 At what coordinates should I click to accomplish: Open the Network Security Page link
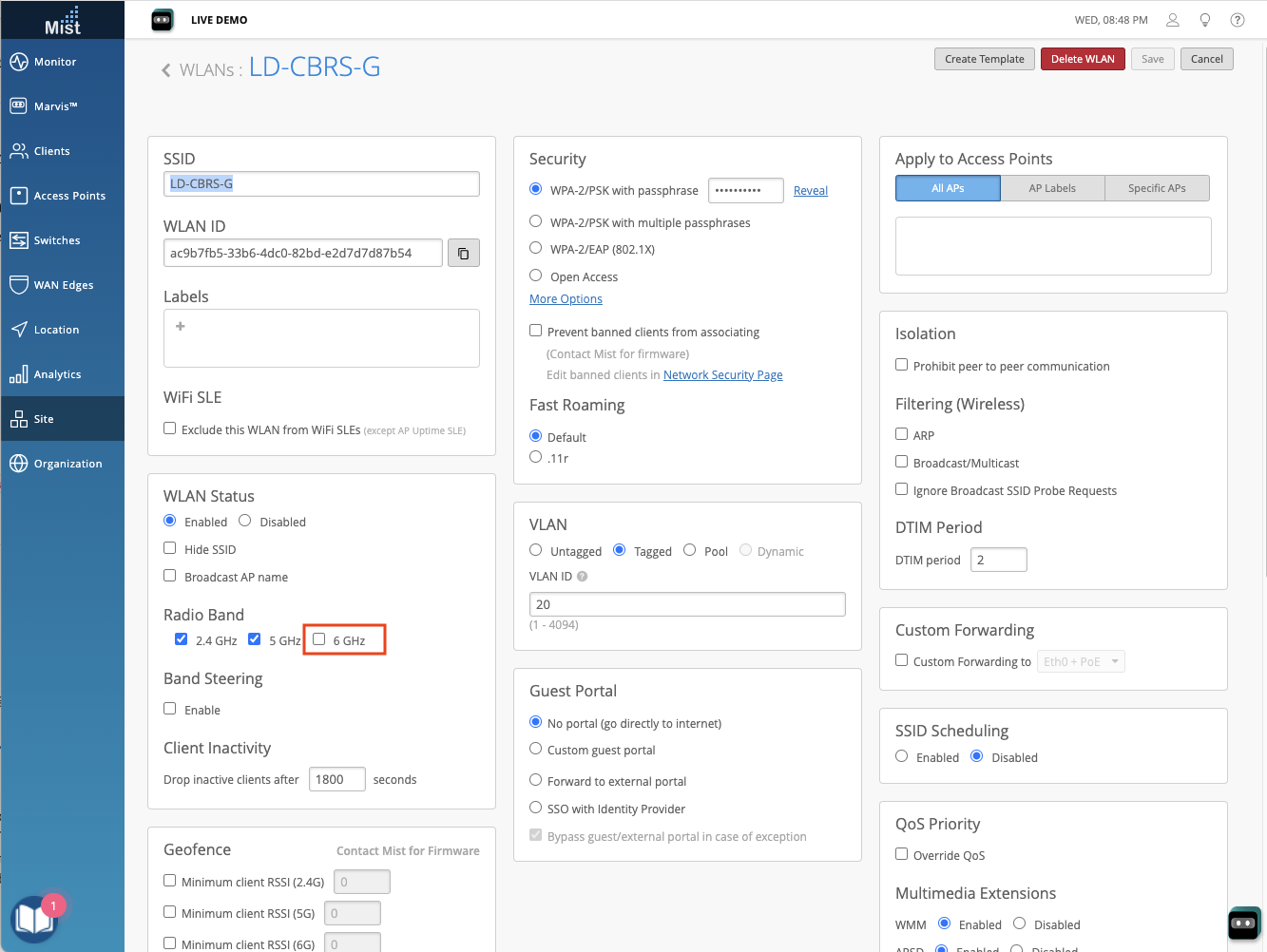pyautogui.click(x=722, y=375)
